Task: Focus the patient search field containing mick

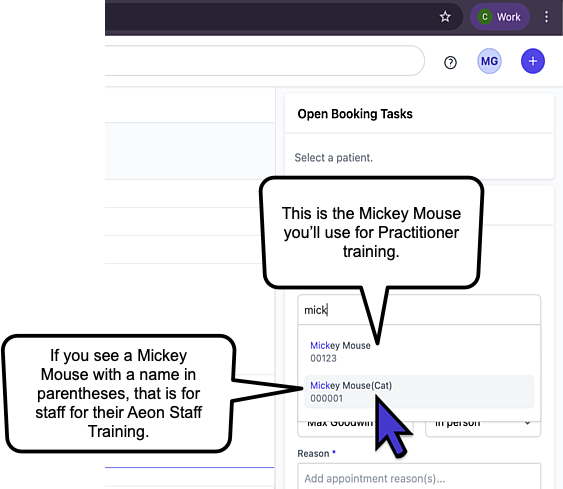Action: (x=419, y=310)
